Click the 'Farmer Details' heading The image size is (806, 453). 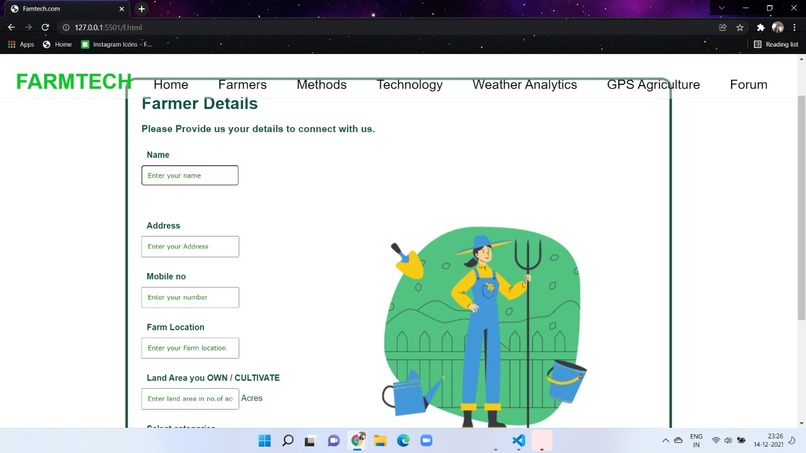tap(199, 103)
